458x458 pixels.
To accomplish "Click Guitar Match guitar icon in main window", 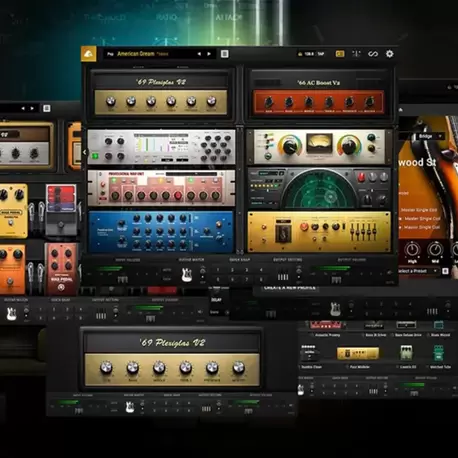I will tap(187, 275).
